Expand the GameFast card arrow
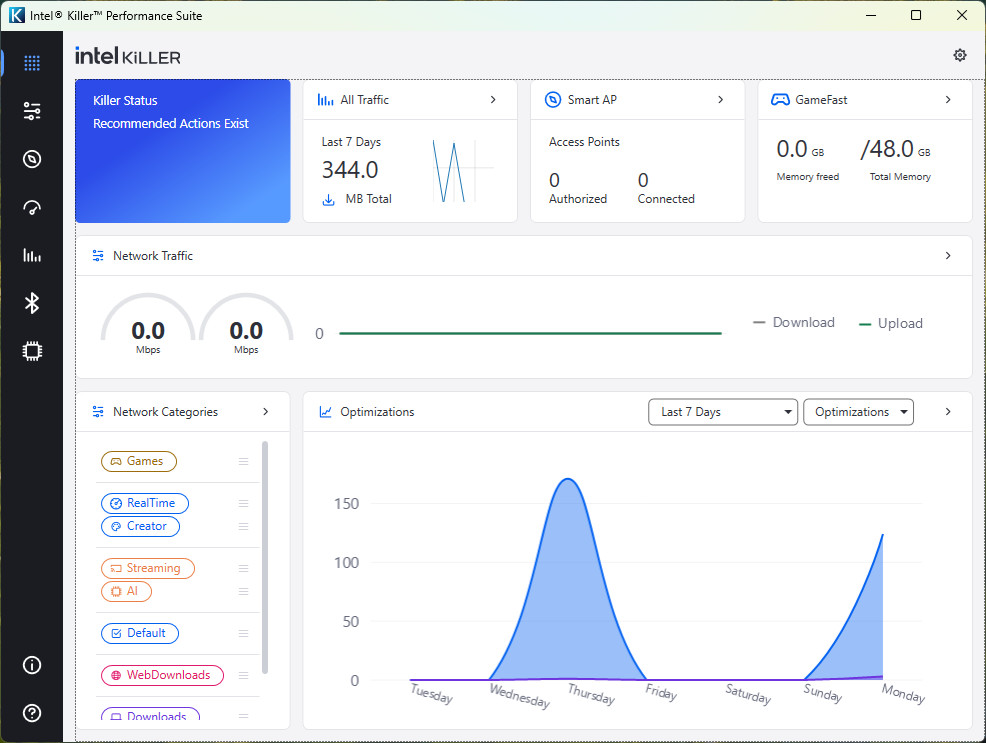The image size is (986, 743). click(x=948, y=100)
